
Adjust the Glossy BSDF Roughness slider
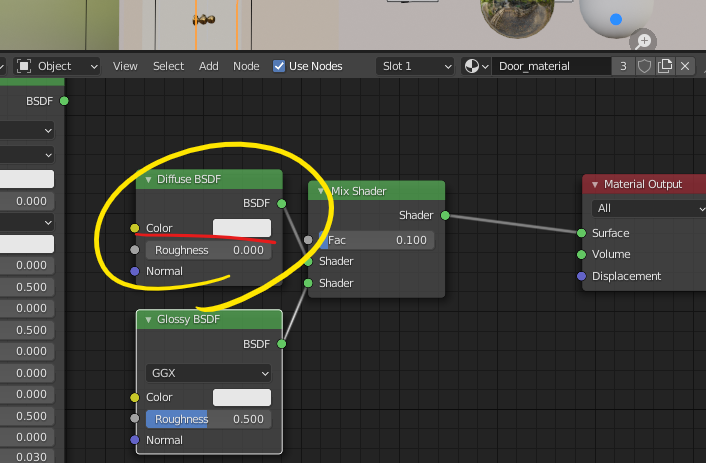208,419
